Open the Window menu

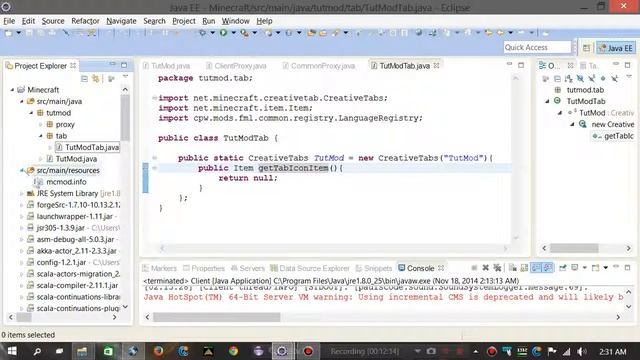click(x=236, y=21)
